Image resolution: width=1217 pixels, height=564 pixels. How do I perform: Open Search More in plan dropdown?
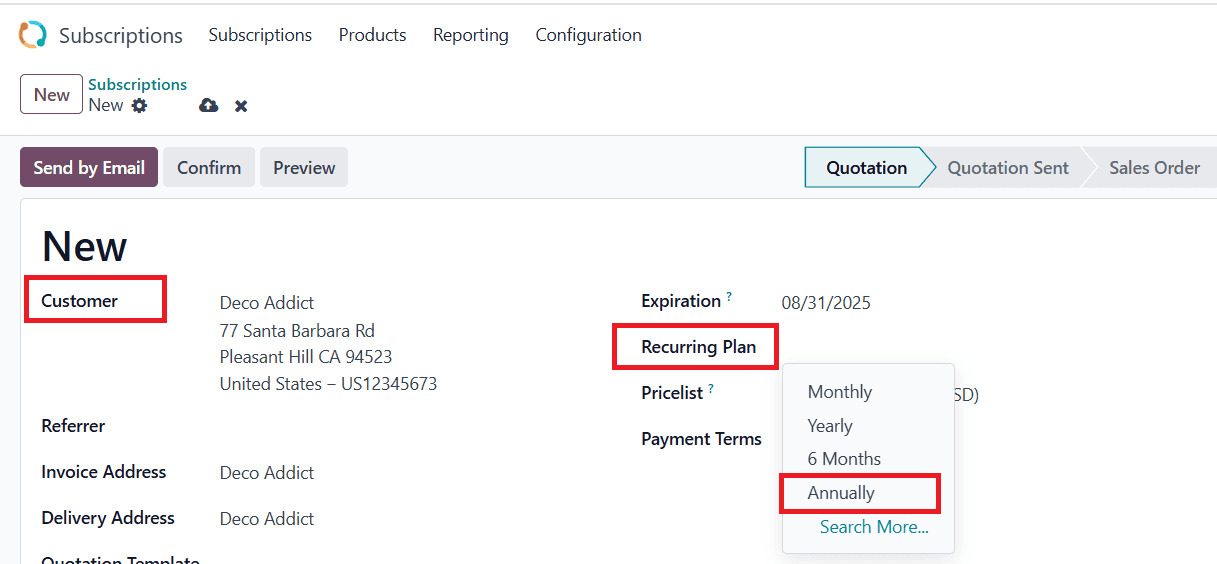[x=873, y=527]
